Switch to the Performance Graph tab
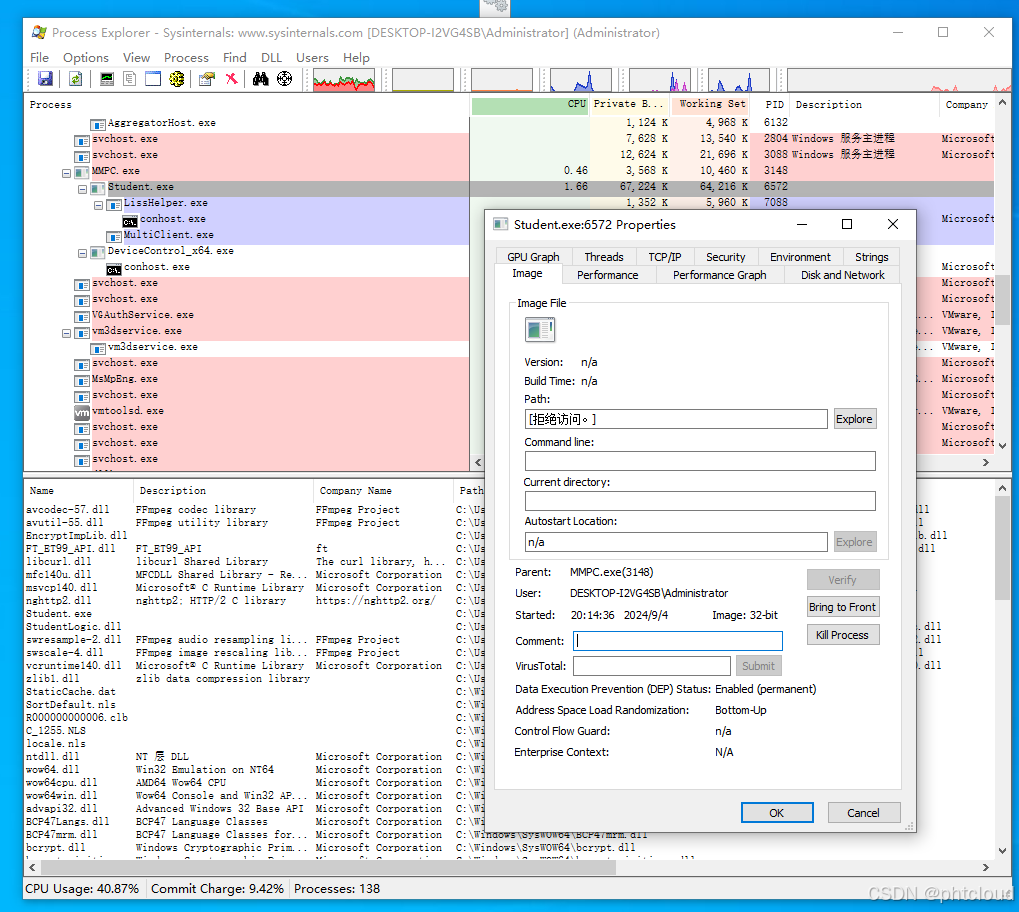This screenshot has width=1019, height=912. pyautogui.click(x=719, y=275)
